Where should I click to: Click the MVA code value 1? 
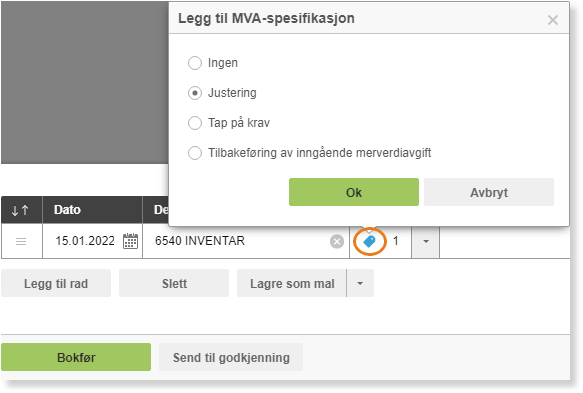(x=396, y=241)
